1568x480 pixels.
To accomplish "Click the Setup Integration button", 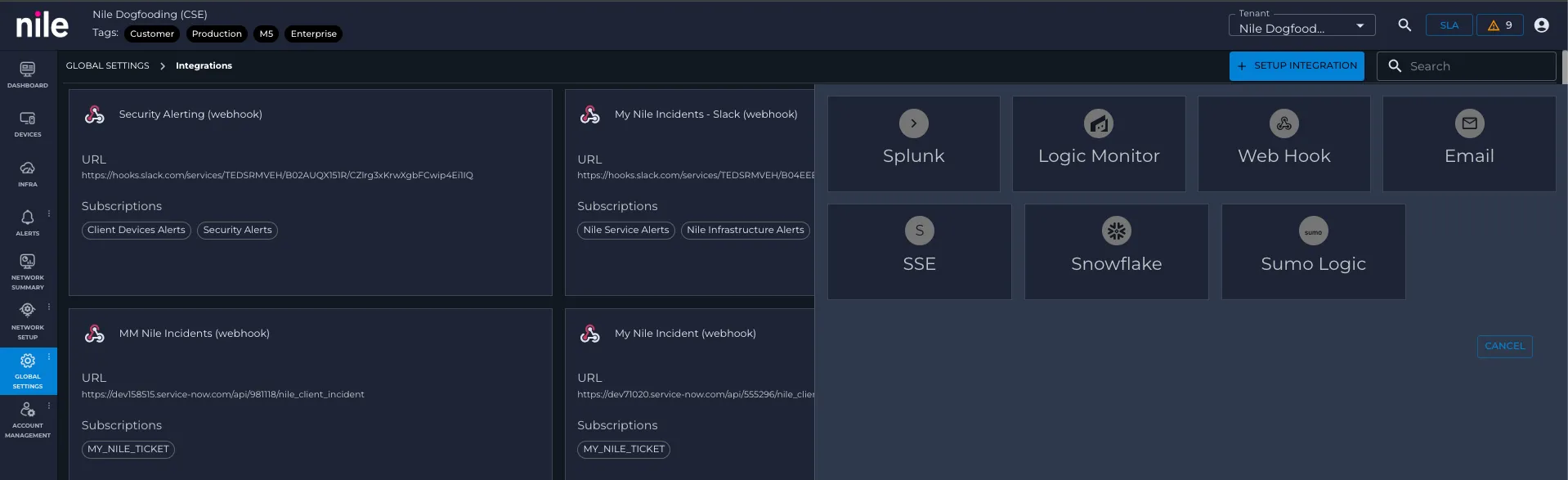I will click(1297, 66).
